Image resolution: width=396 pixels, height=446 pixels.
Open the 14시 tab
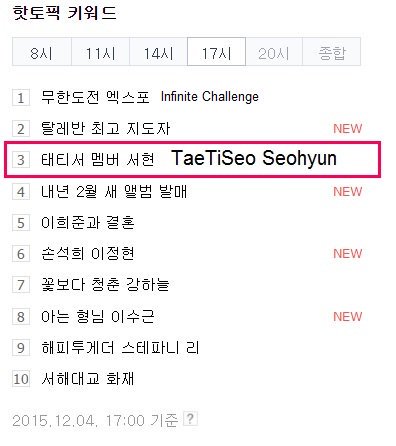tap(158, 52)
